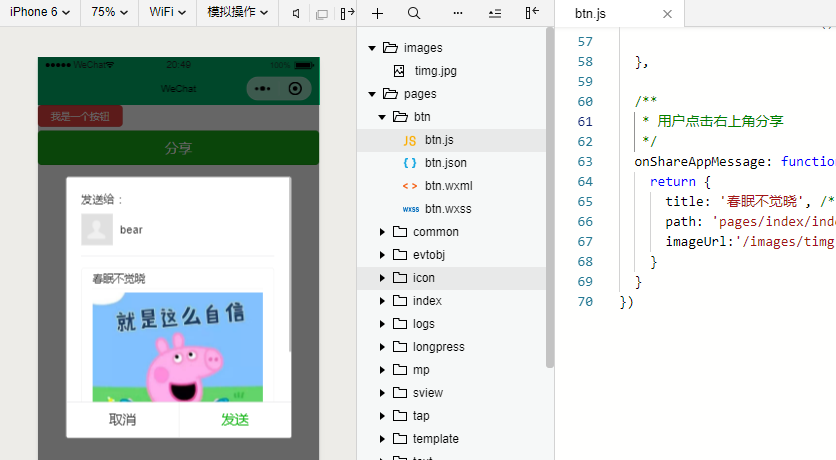Click the JS icon beside btn.js
Screen dimensions: 836x460
pos(409,140)
